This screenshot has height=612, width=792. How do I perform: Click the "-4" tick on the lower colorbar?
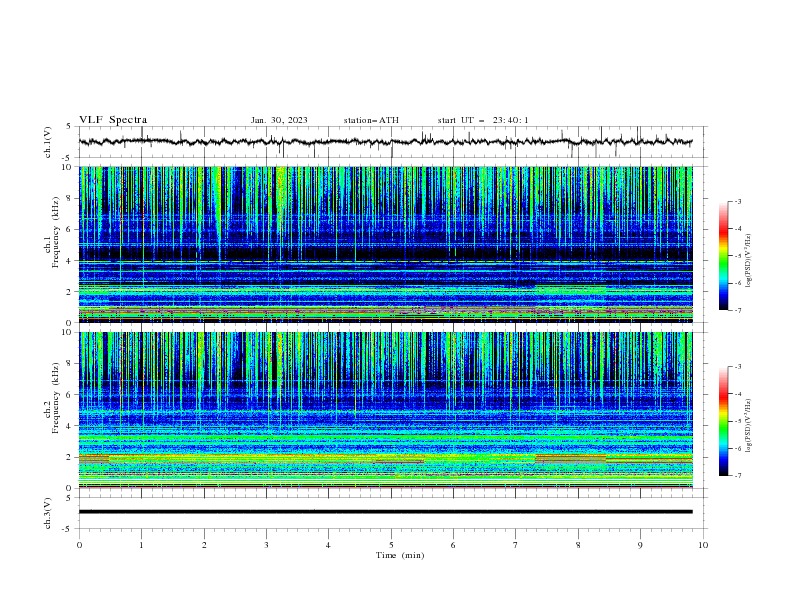click(x=737, y=394)
